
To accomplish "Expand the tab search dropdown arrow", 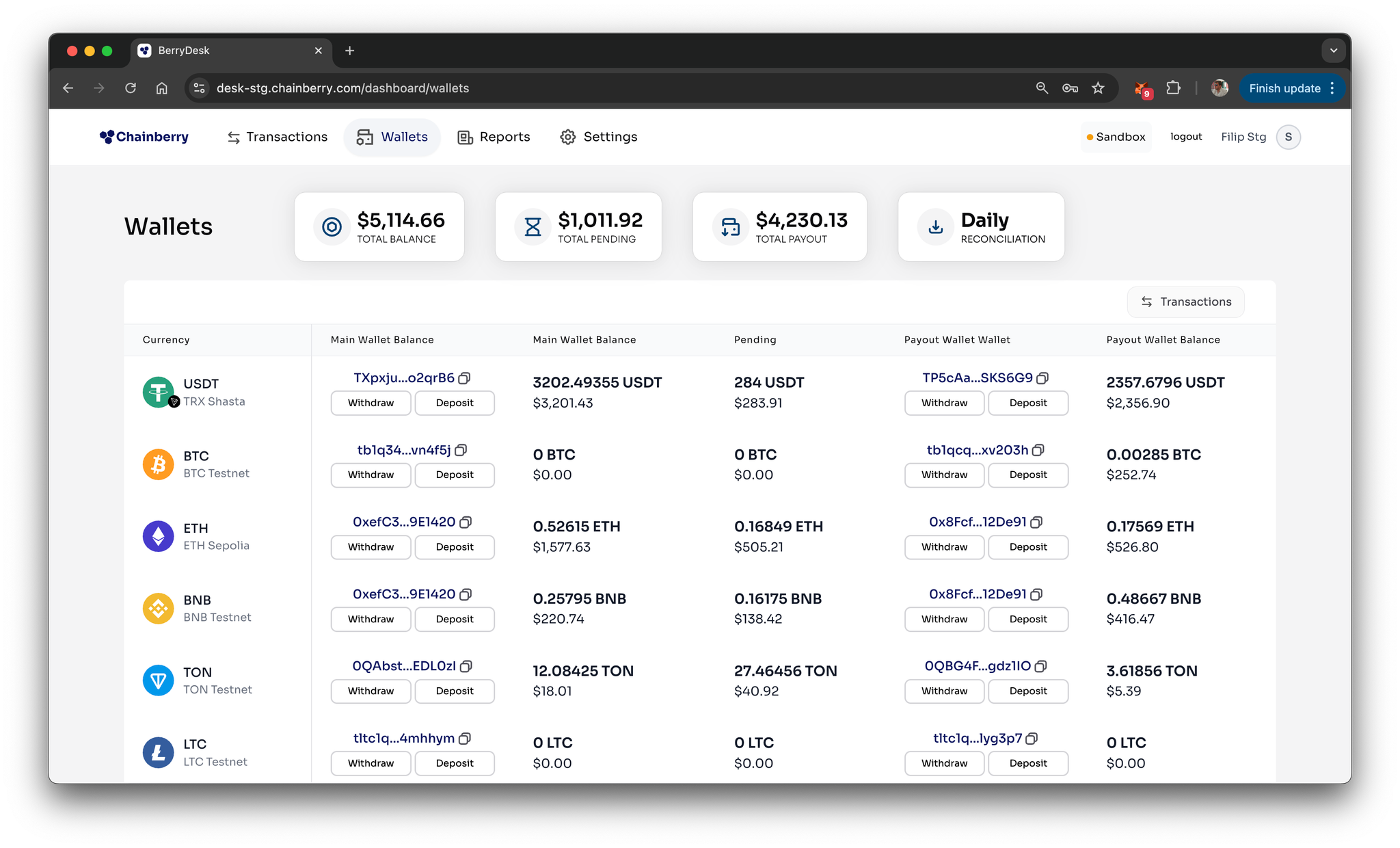I will coord(1333,51).
